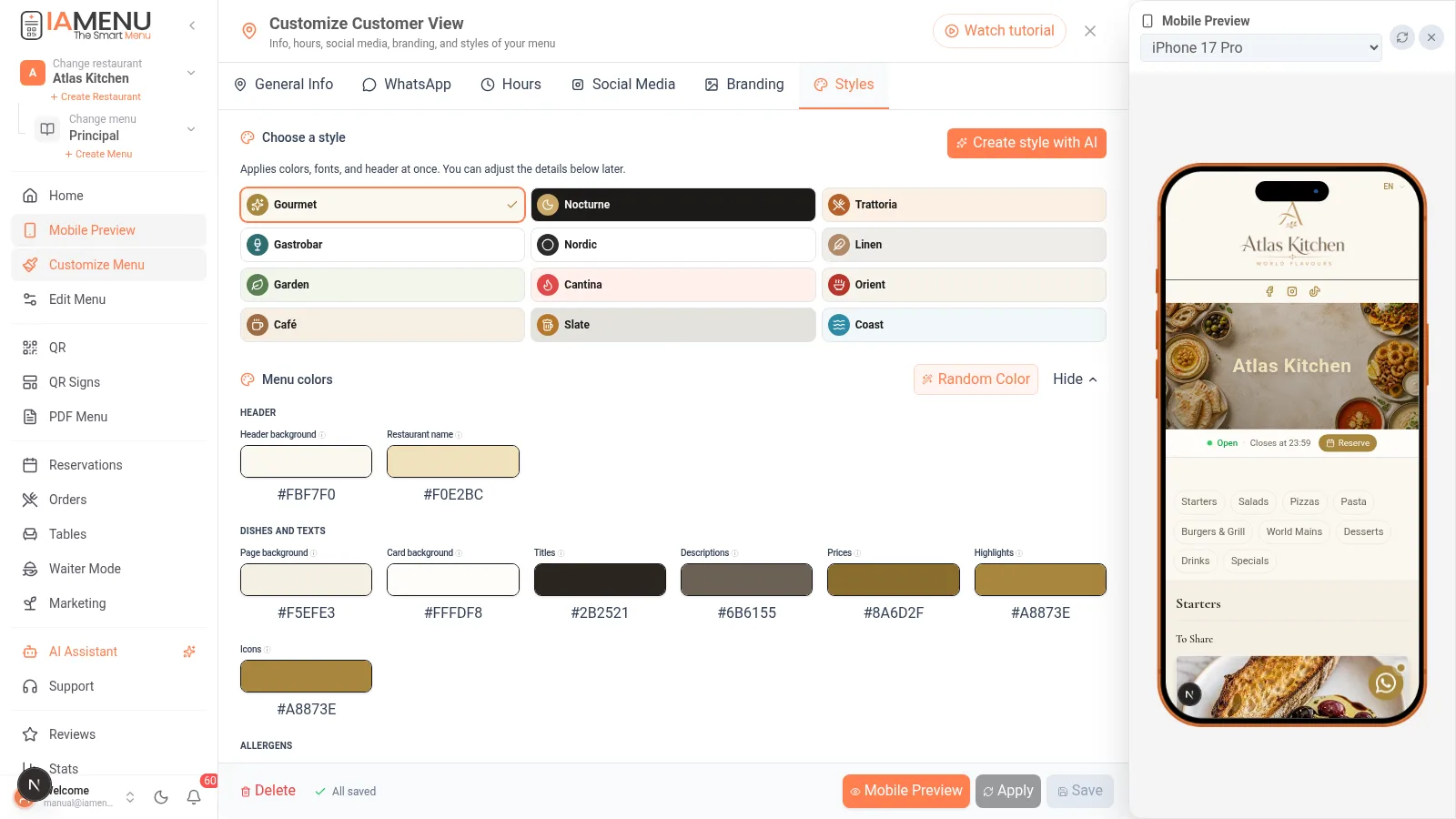Select the Nordic style
This screenshot has height=819, width=1456.
point(672,245)
